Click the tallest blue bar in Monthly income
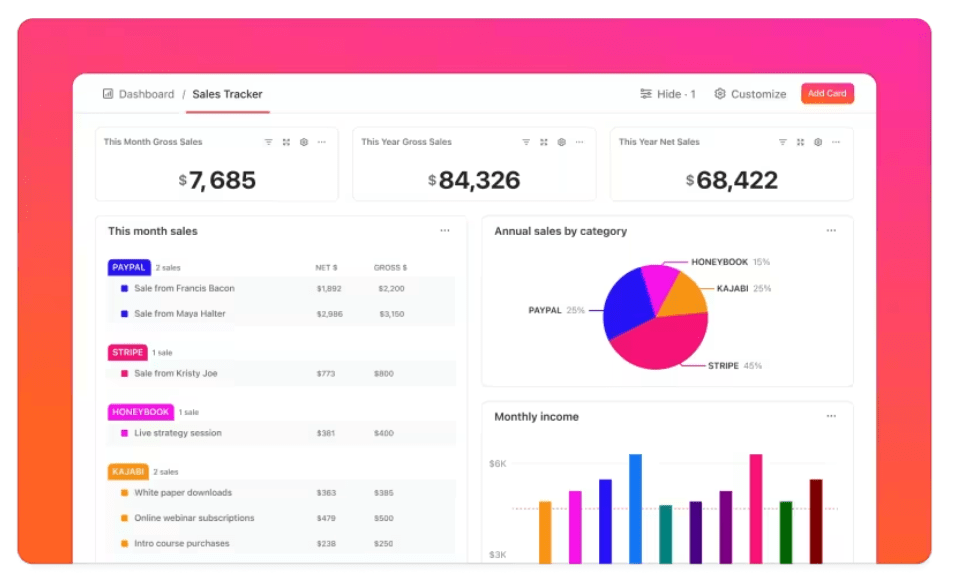957x586 pixels. pos(635,508)
